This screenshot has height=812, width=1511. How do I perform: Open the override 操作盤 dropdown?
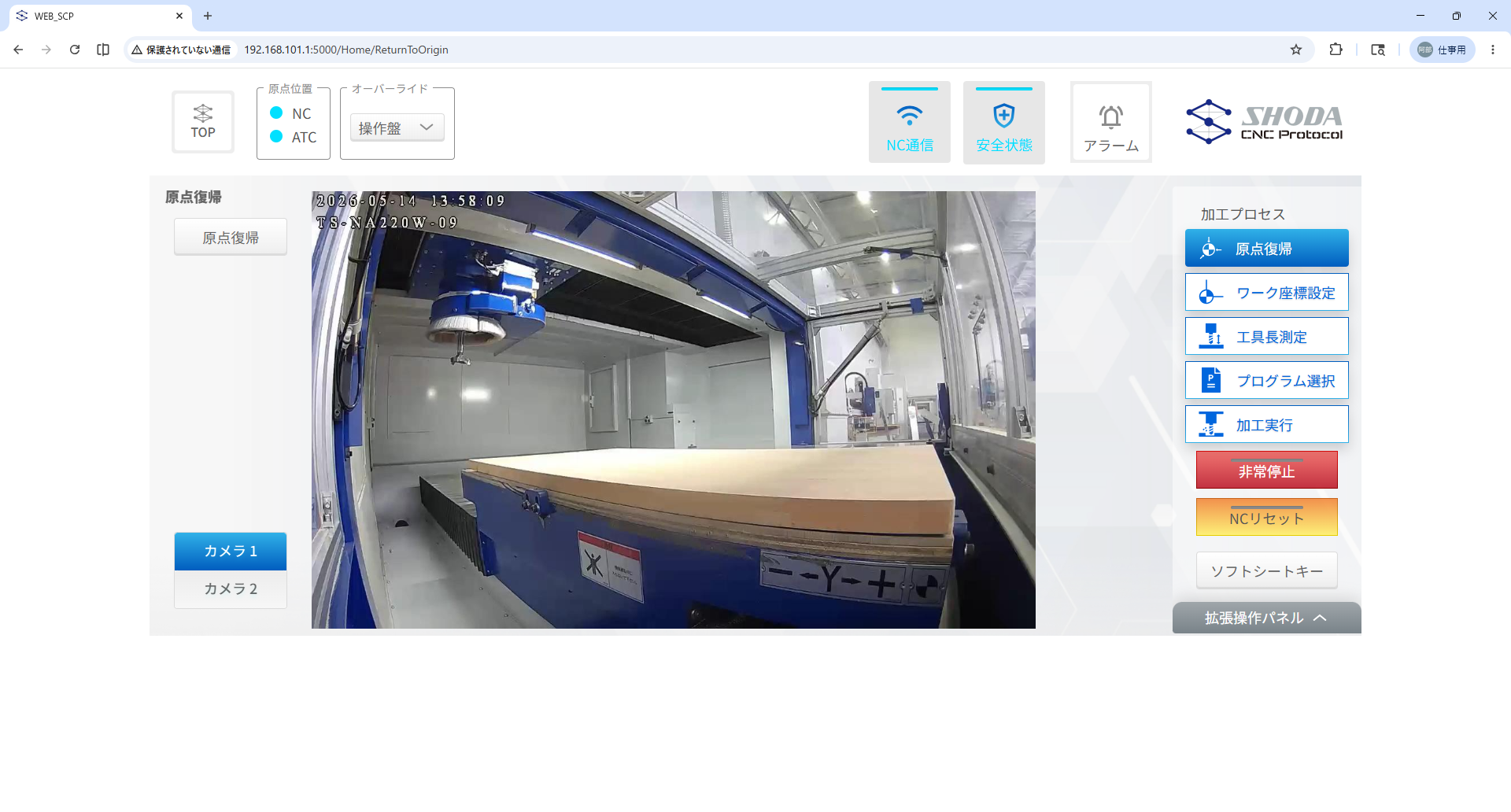[397, 127]
